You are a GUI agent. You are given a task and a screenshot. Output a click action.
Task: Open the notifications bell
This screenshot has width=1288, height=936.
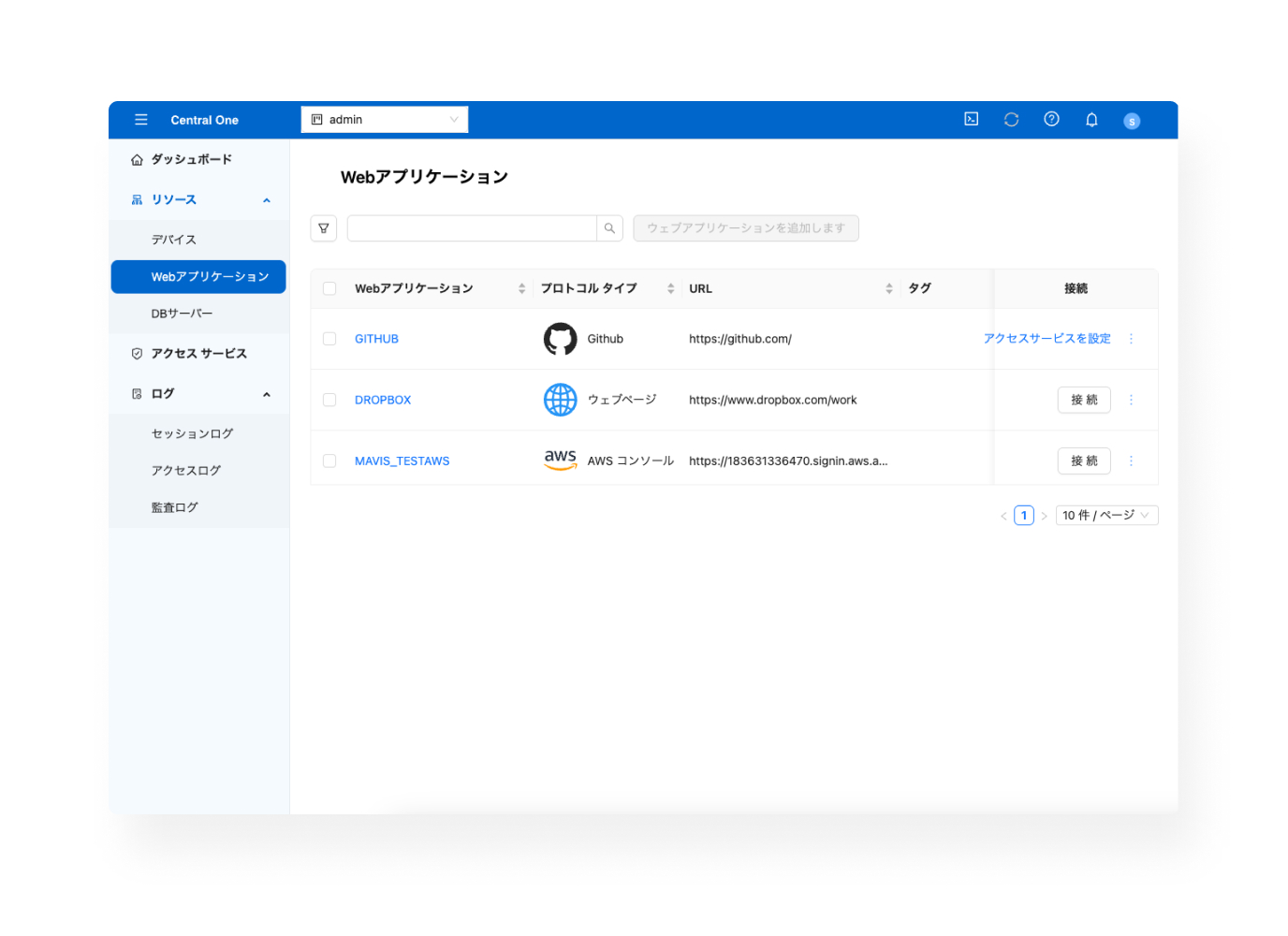point(1091,120)
